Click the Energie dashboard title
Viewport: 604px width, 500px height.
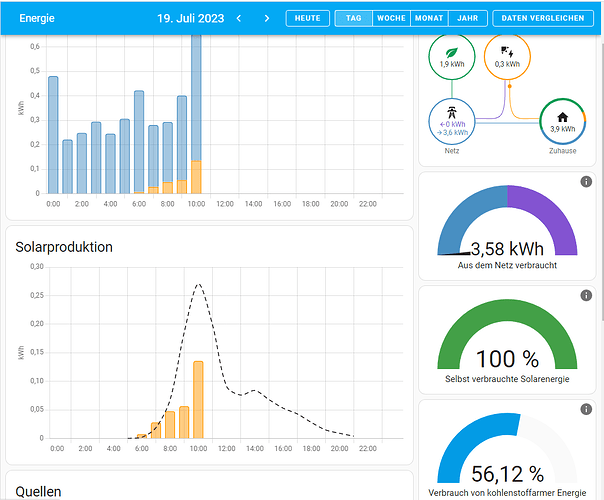(x=38, y=18)
